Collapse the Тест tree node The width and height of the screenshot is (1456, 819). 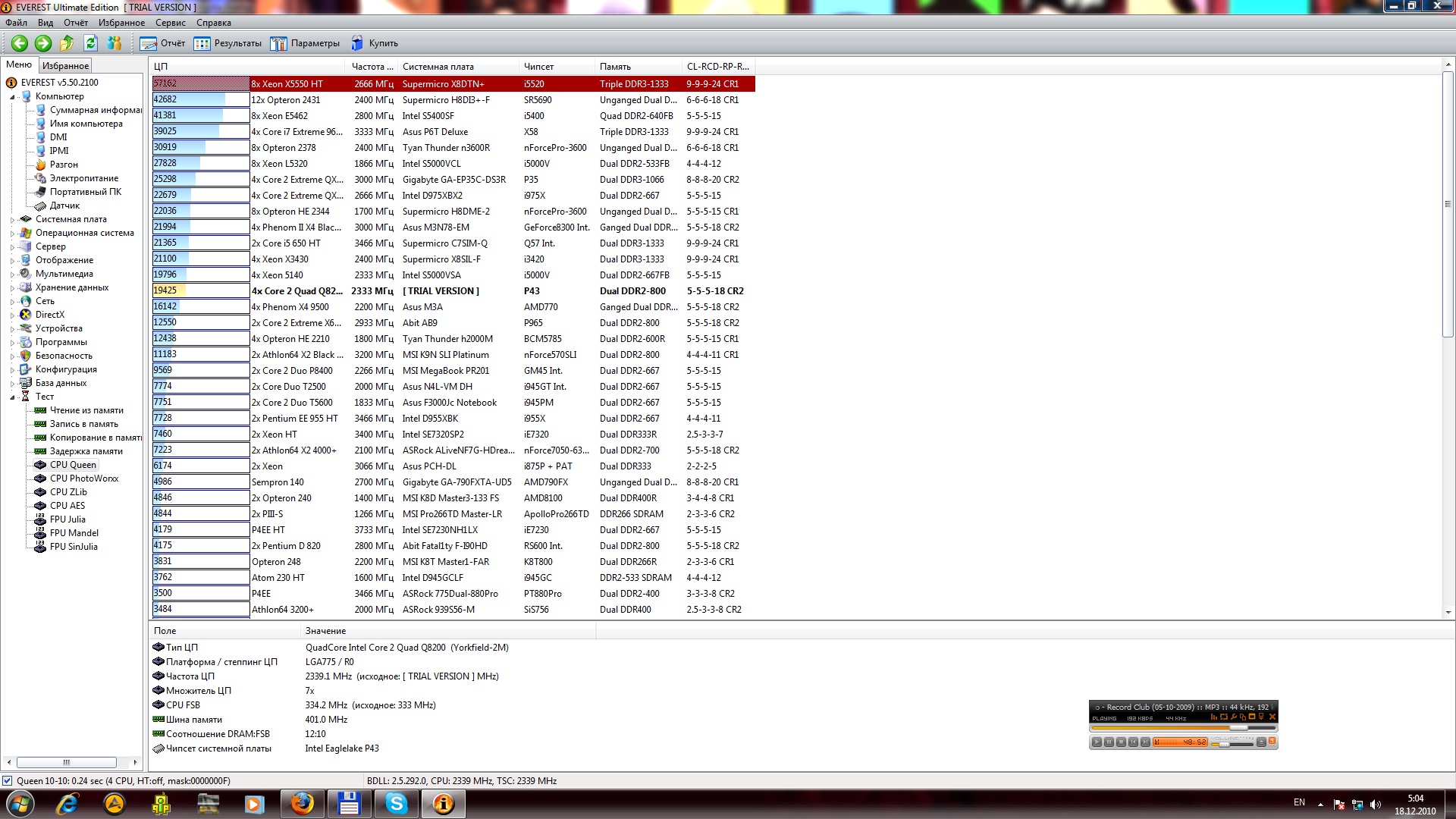13,397
